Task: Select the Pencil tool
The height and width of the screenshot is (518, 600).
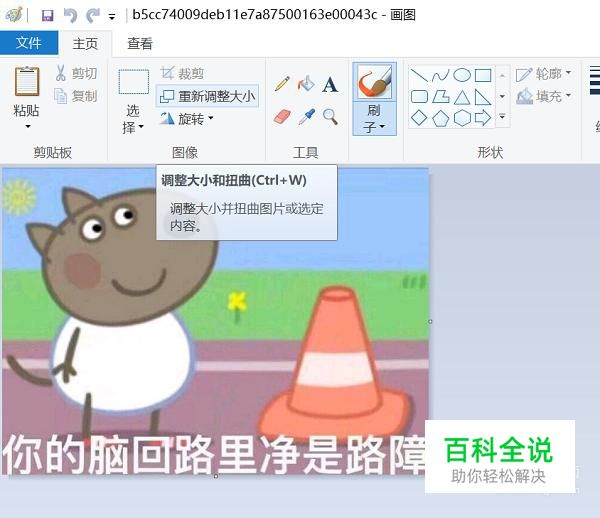Action: tap(282, 84)
